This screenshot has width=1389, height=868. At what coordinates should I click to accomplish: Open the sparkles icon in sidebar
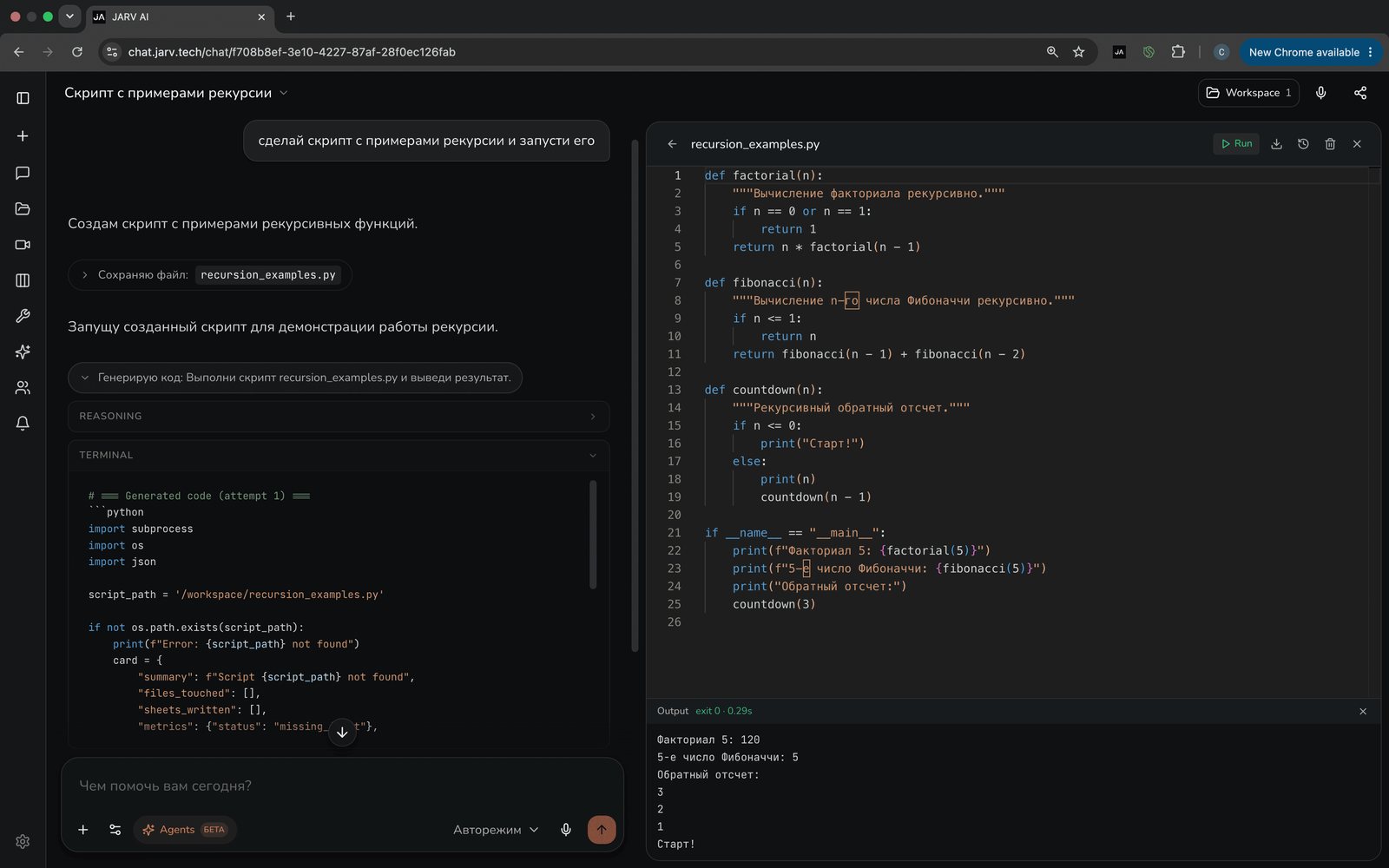(x=23, y=352)
